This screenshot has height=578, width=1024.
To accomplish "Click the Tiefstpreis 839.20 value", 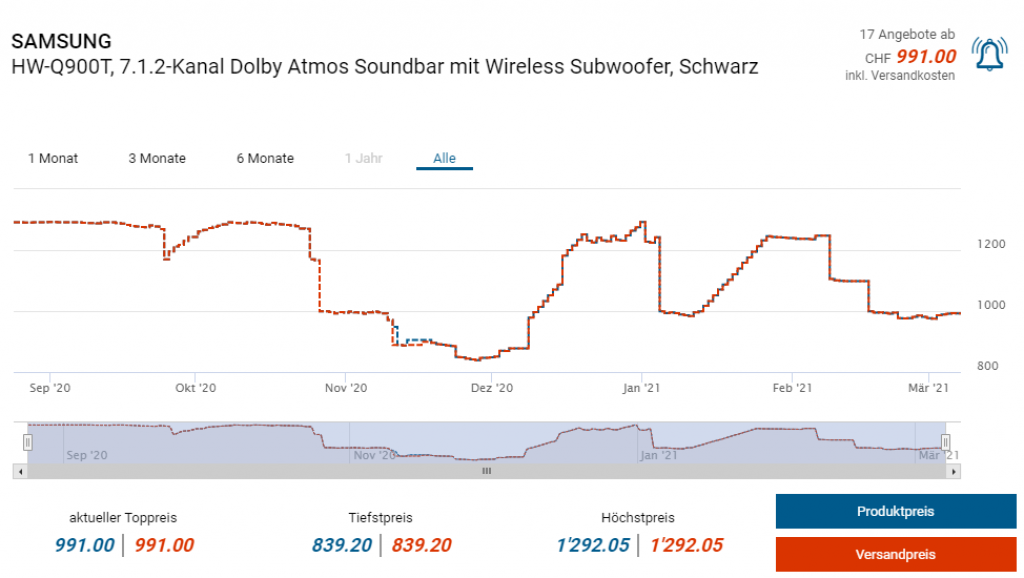I will (x=342, y=545).
